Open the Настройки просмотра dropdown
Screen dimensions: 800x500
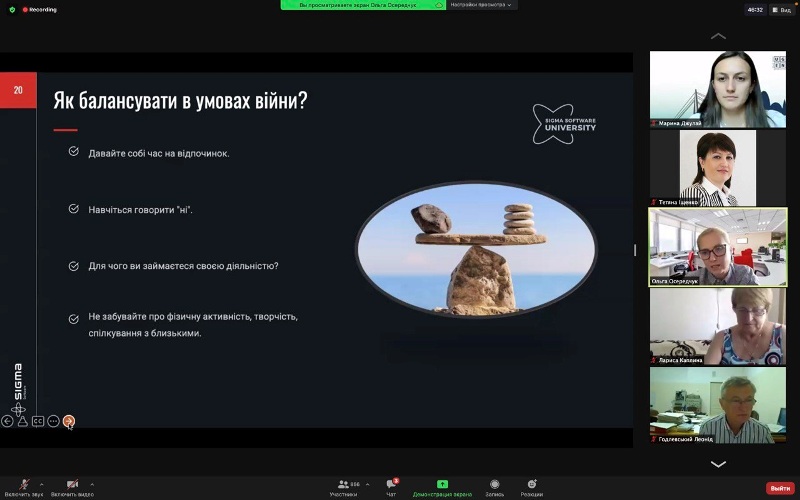[x=481, y=5]
